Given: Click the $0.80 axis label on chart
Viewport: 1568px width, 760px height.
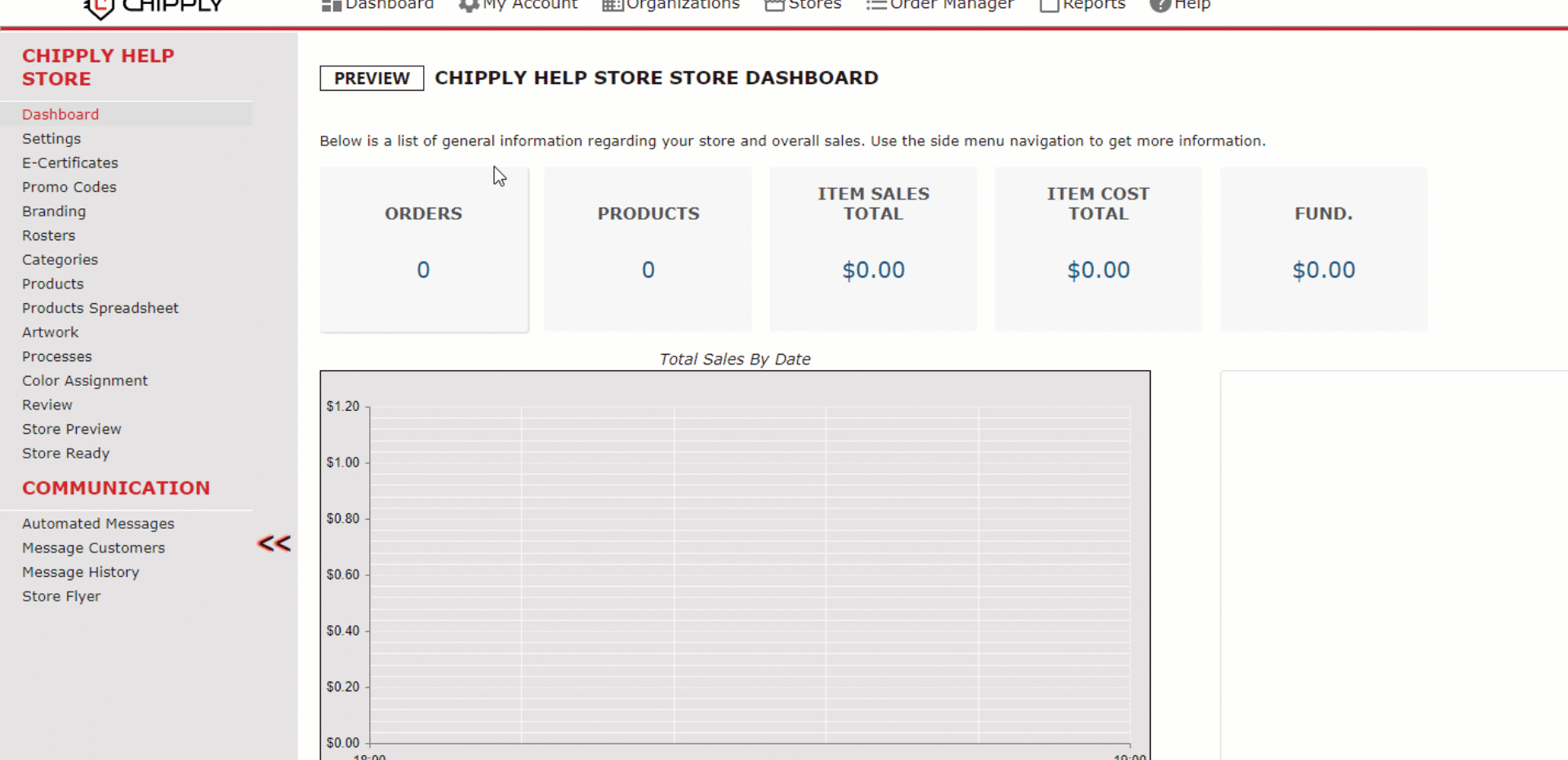Looking at the screenshot, I should click(343, 518).
